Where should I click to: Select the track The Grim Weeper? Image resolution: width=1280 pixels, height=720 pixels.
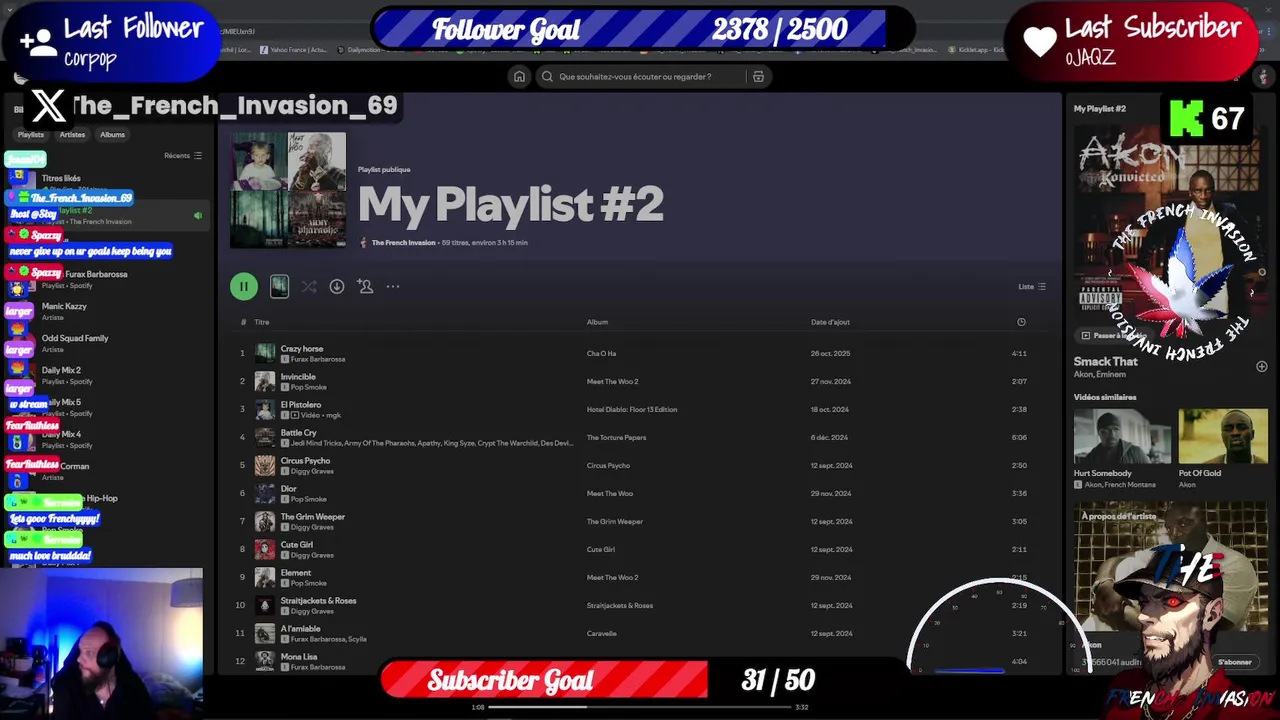click(313, 517)
